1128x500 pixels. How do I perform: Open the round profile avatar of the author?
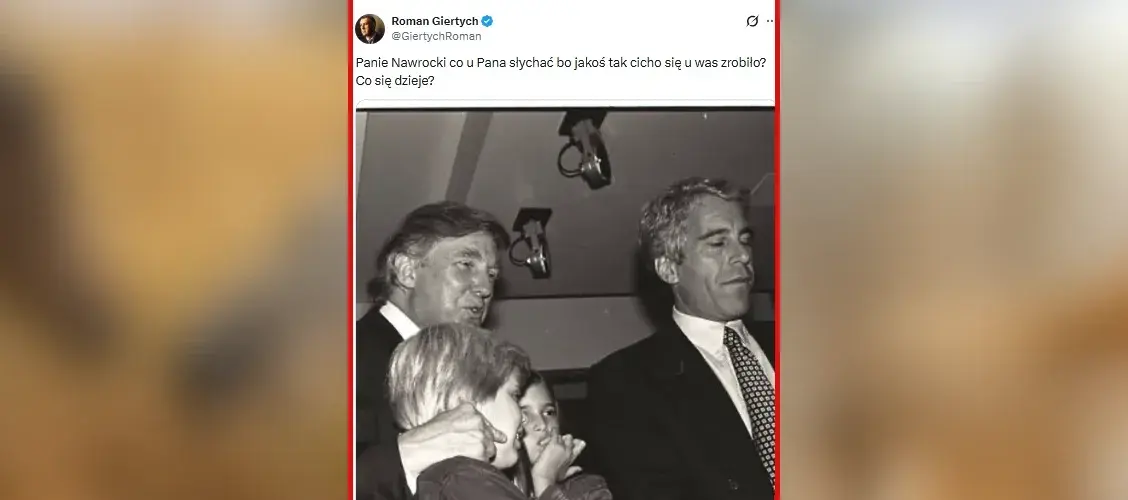[x=370, y=28]
